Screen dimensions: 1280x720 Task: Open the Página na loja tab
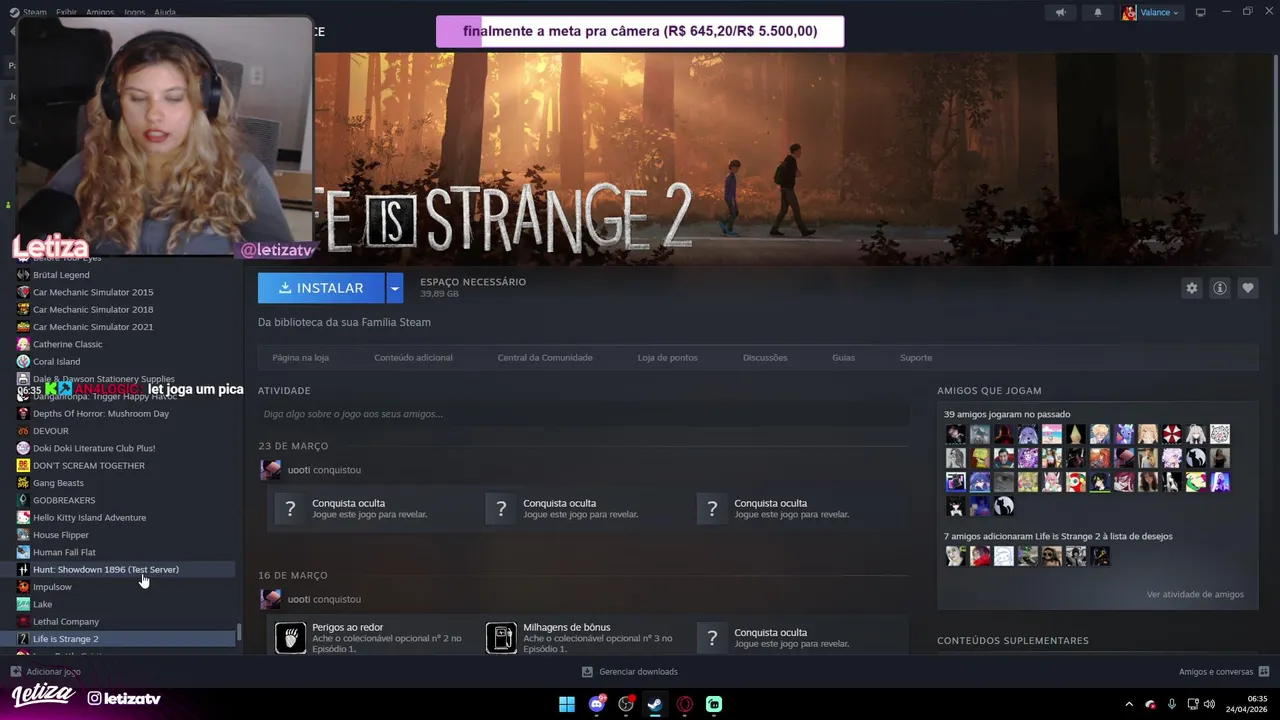click(x=300, y=357)
